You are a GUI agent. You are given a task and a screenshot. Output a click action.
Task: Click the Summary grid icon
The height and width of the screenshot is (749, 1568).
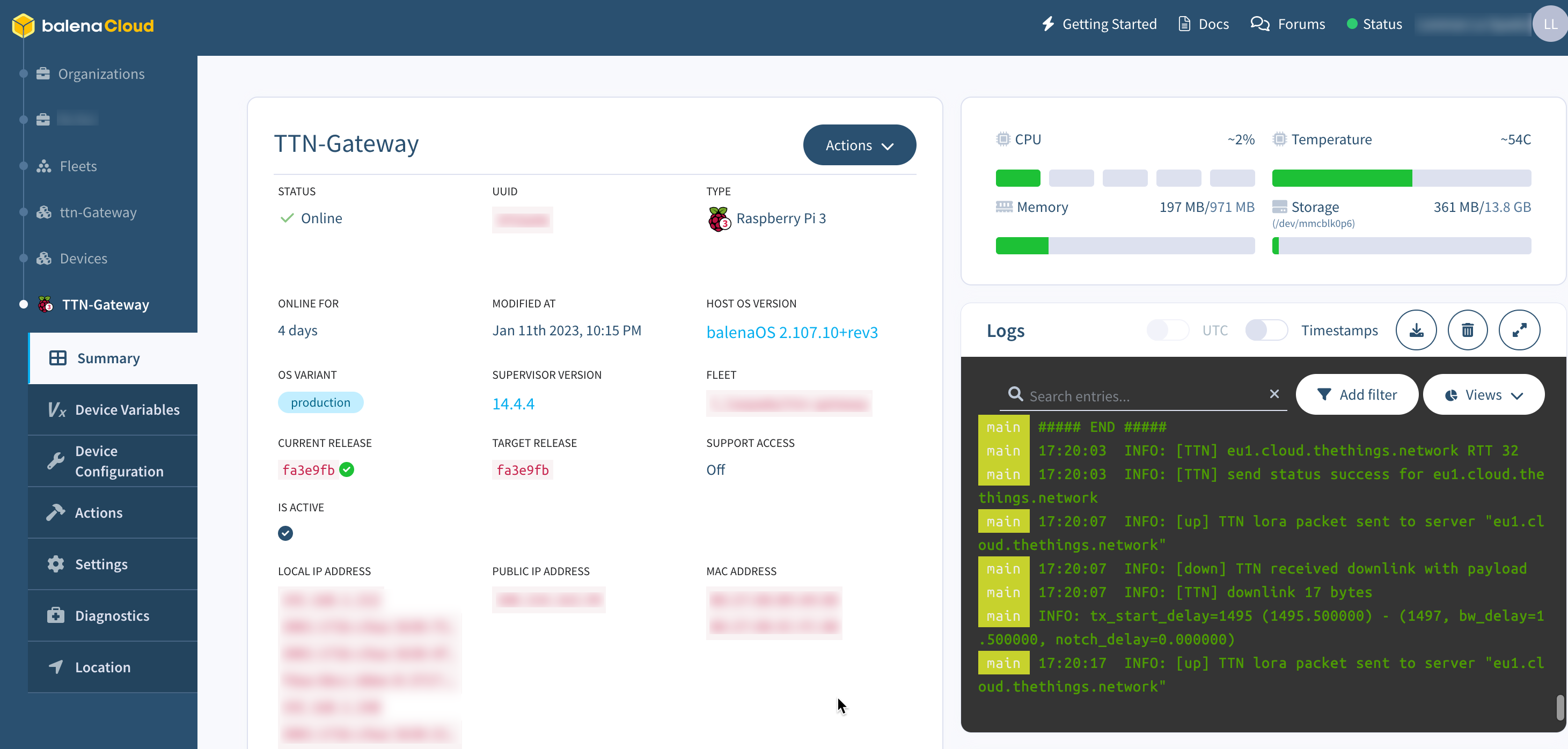point(58,358)
